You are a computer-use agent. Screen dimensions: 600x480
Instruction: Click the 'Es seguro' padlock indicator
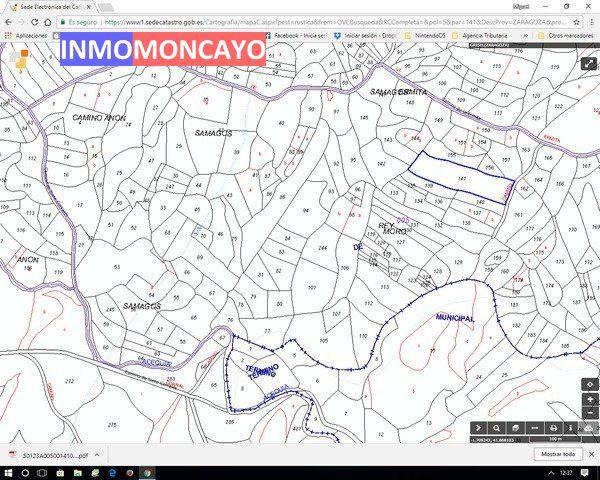tap(79, 22)
